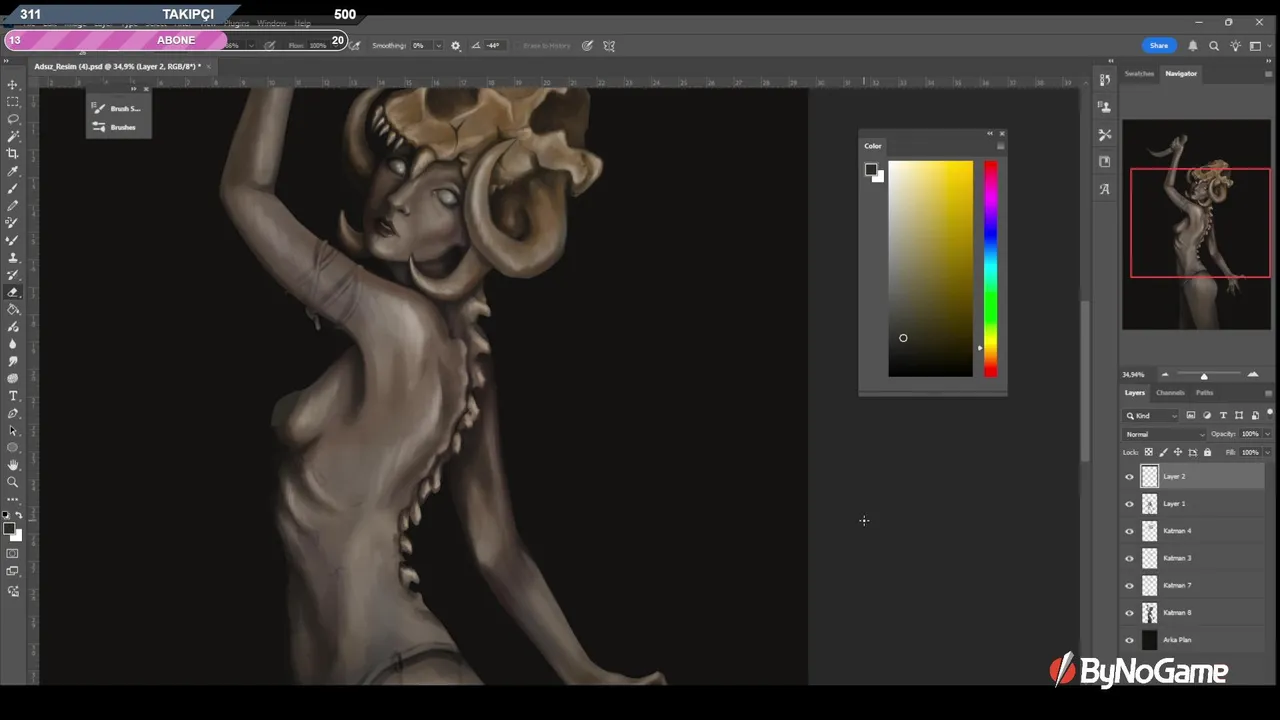Viewport: 1280px width, 720px height.
Task: Activate the Eyedropper tool
Action: (x=13, y=171)
